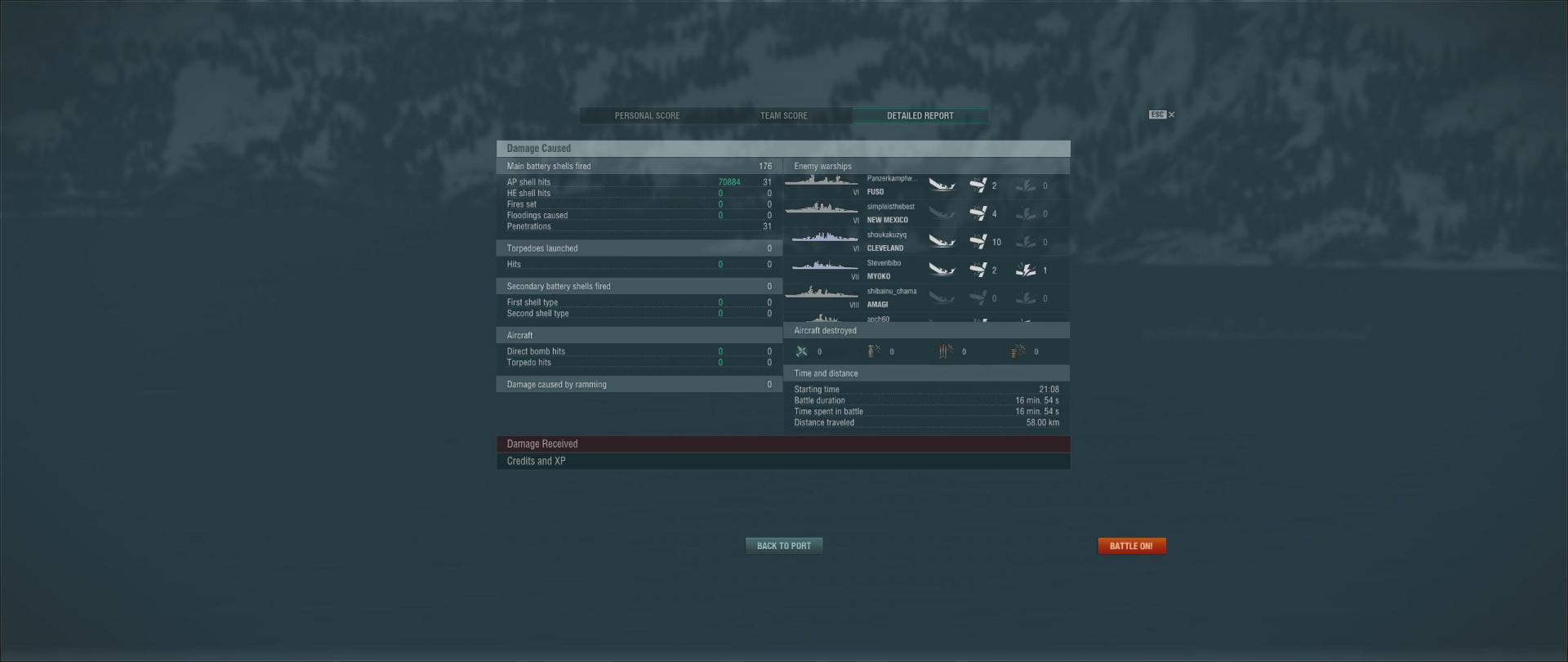Click the Back to Port button
1568x662 pixels.
click(x=784, y=546)
